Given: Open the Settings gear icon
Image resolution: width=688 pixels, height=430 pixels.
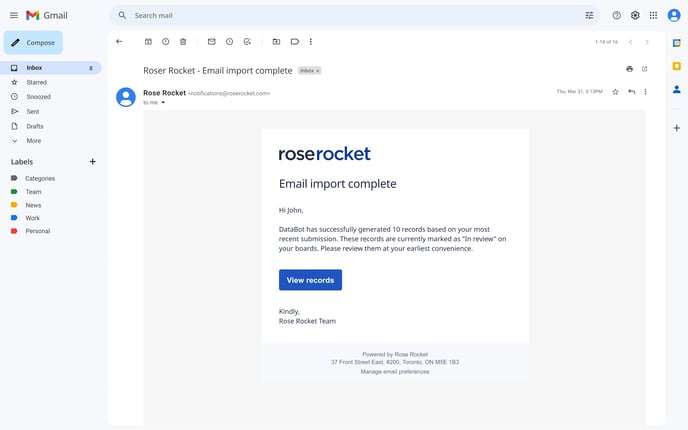Looking at the screenshot, I should (635, 15).
